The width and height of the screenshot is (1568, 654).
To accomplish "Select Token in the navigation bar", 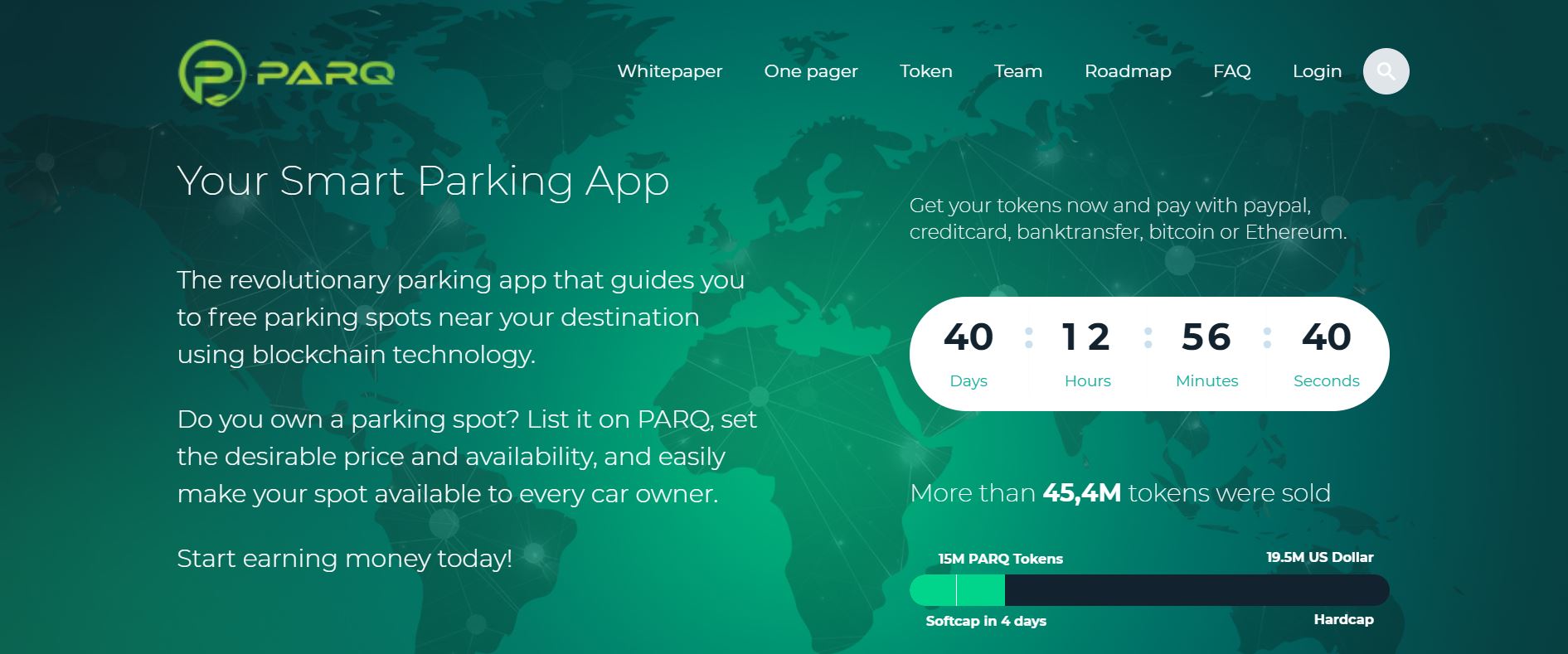I will pos(926,71).
